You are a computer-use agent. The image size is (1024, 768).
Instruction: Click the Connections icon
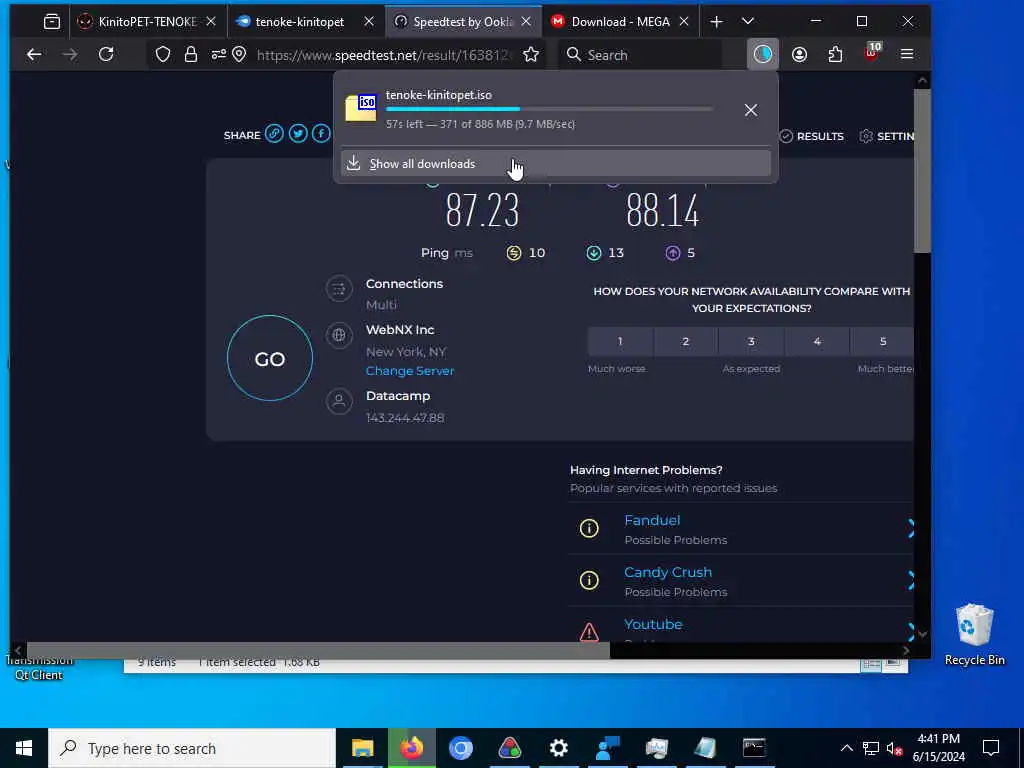coord(339,289)
